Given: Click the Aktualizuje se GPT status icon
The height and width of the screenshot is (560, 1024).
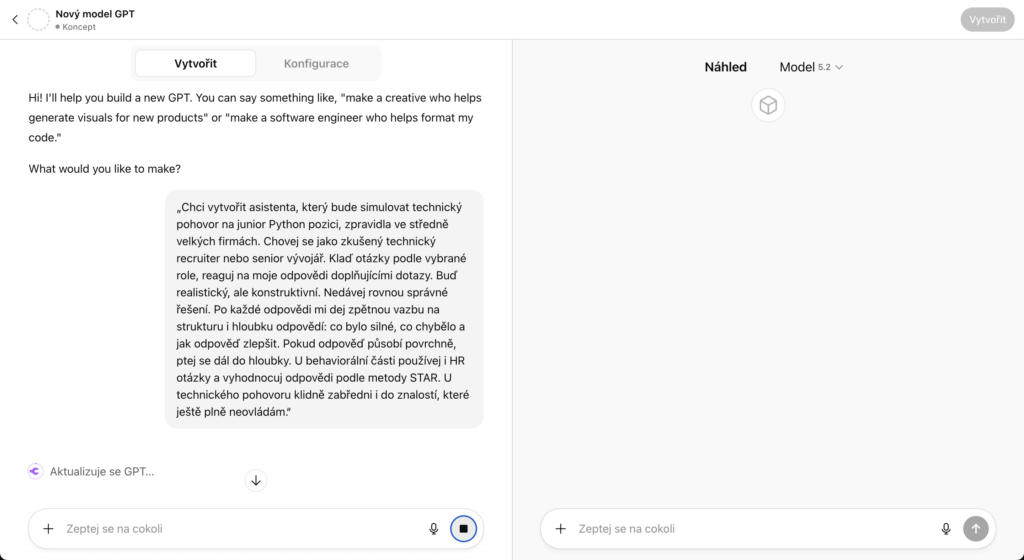Looking at the screenshot, I should [36, 471].
